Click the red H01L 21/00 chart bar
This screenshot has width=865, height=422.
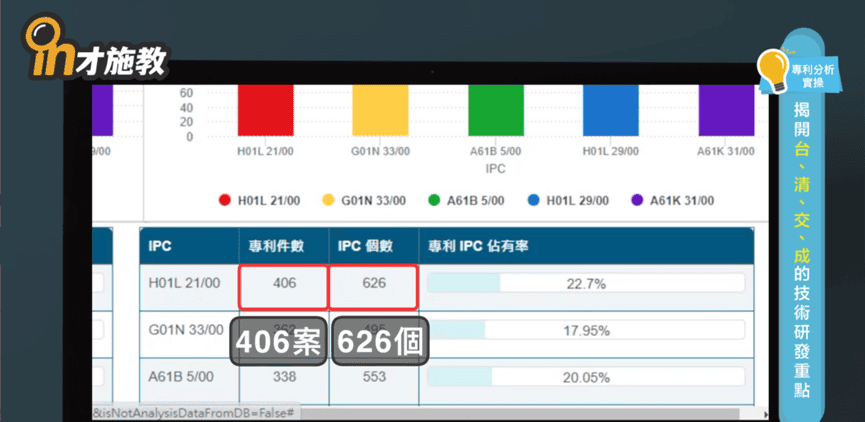tap(265, 110)
